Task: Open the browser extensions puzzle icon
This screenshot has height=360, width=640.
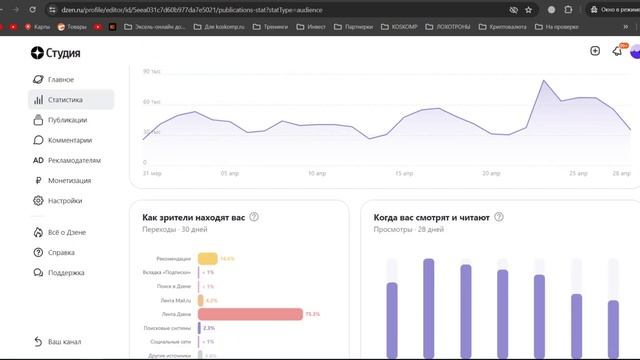Action: click(x=568, y=9)
